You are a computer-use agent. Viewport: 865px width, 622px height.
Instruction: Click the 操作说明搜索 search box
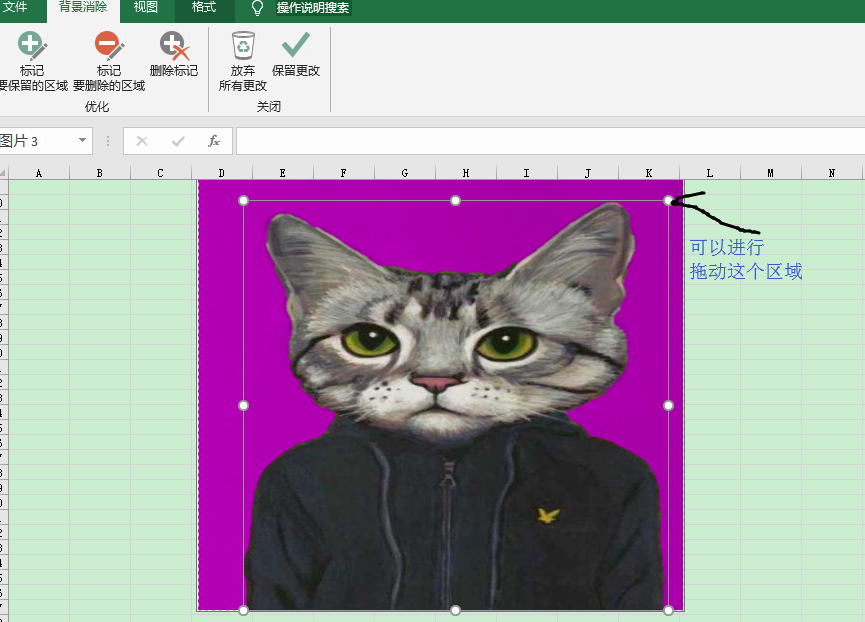[x=313, y=8]
